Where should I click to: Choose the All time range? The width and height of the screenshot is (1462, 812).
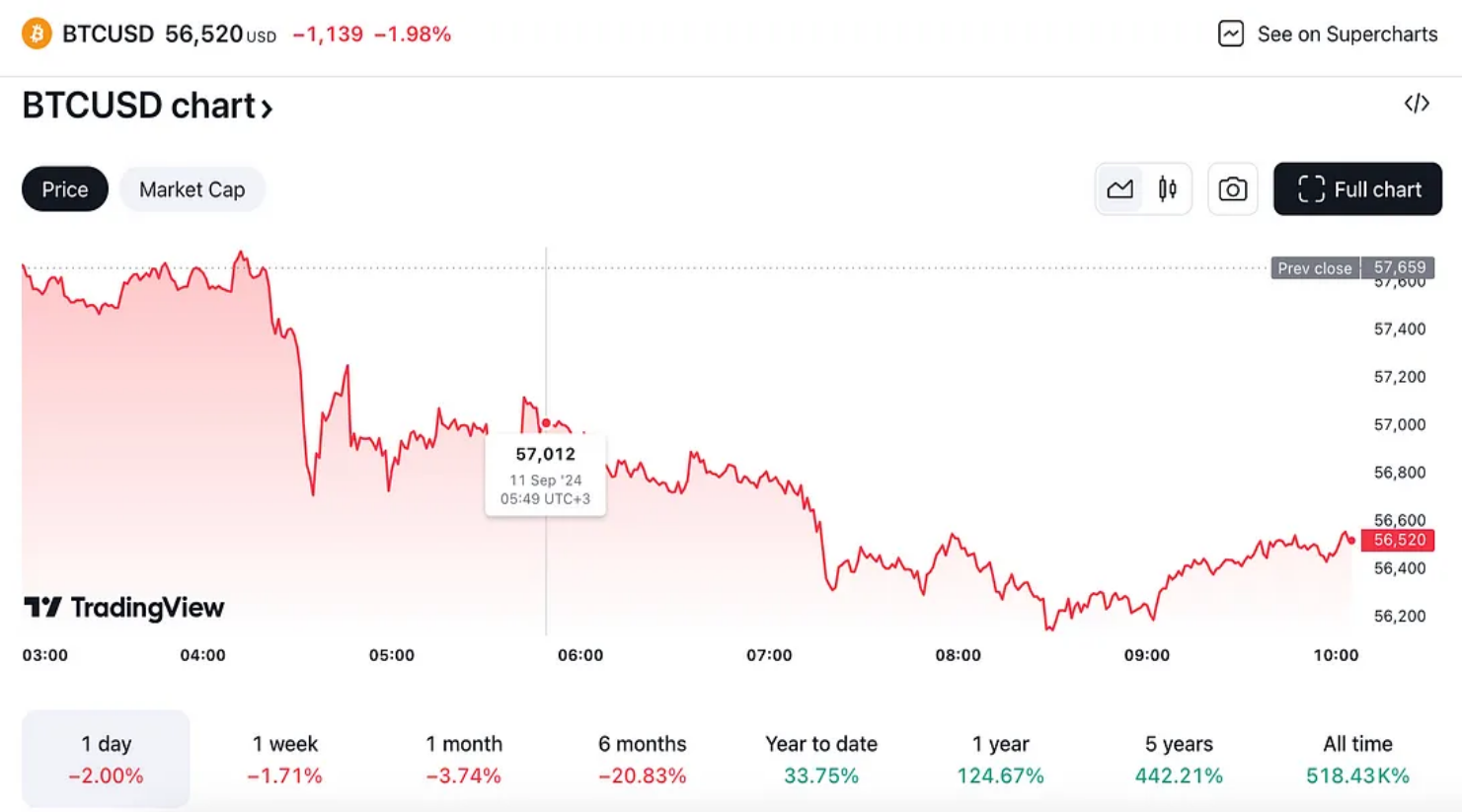(x=1357, y=759)
